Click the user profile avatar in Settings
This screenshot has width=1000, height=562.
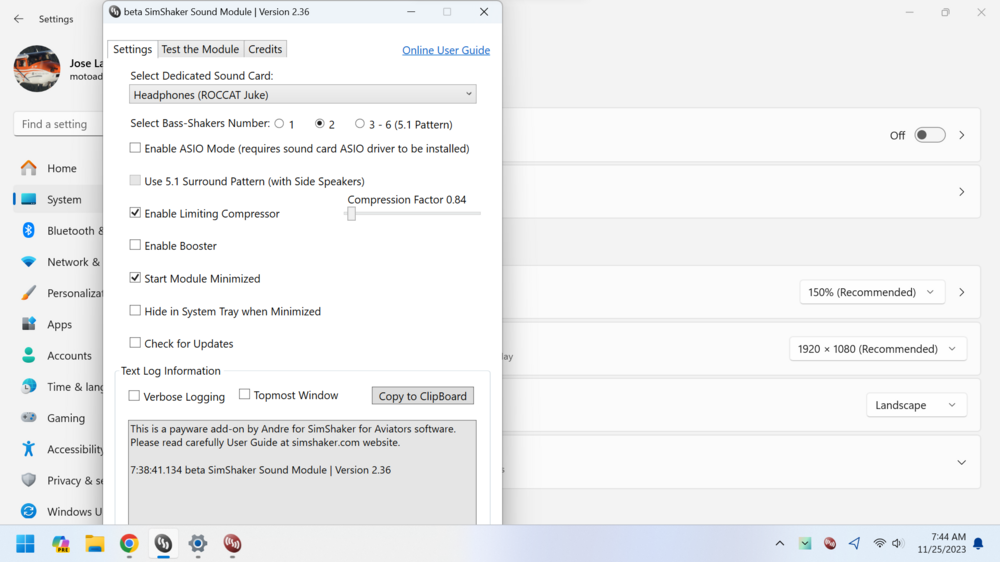(37, 68)
